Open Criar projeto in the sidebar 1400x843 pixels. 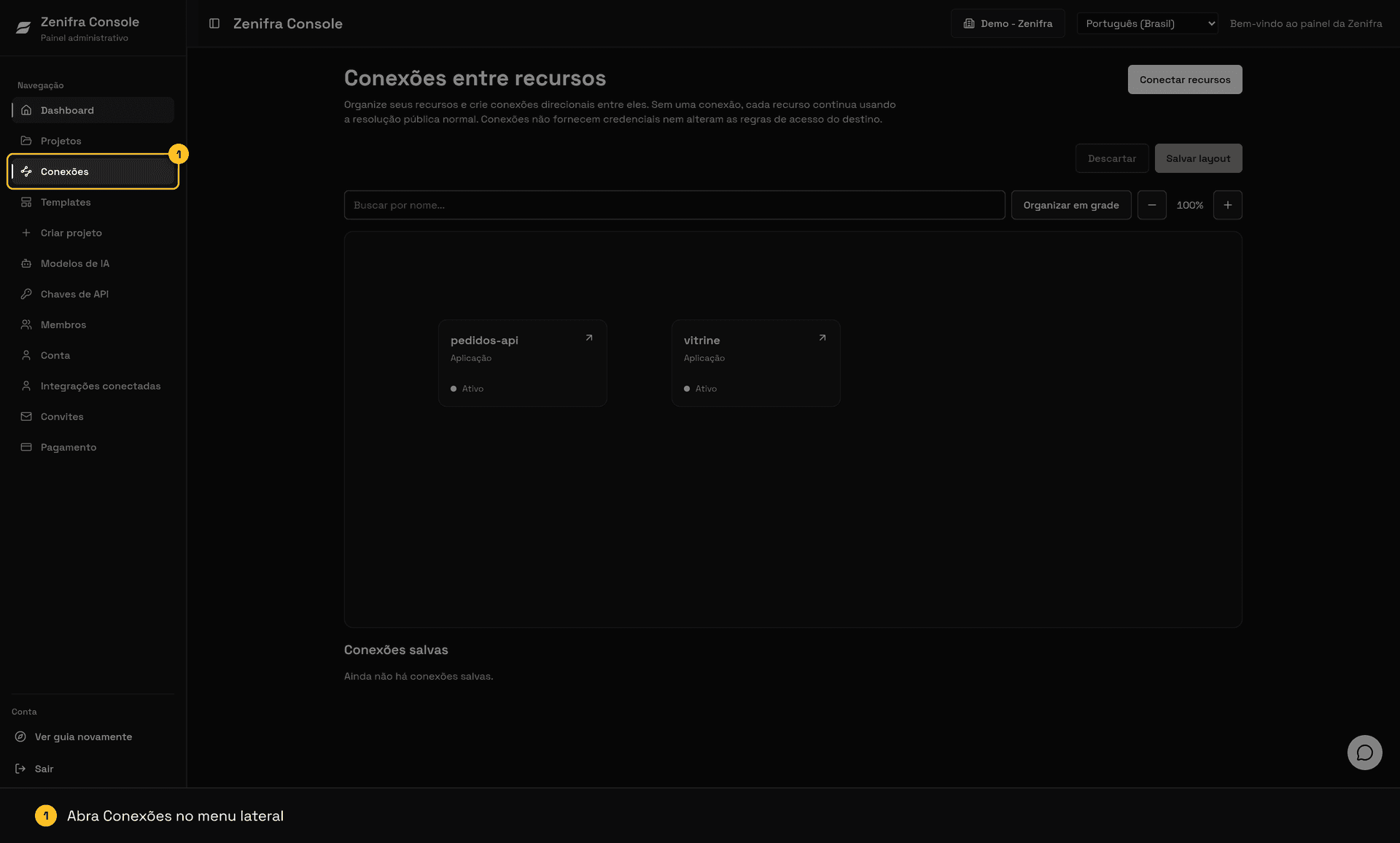pos(93,233)
